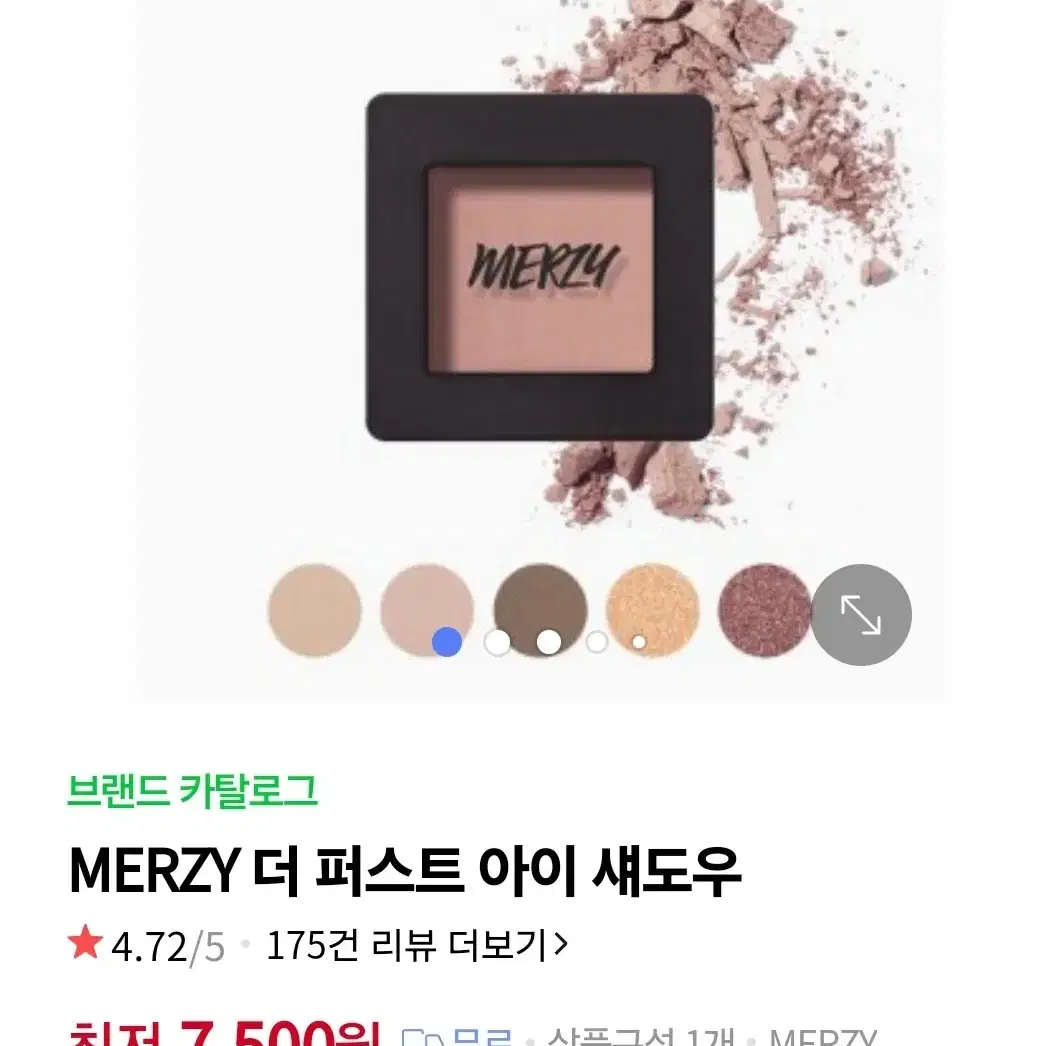Tap the gray expand-image arrows icon
Screen dimensions: 1046x1046
tap(861, 614)
